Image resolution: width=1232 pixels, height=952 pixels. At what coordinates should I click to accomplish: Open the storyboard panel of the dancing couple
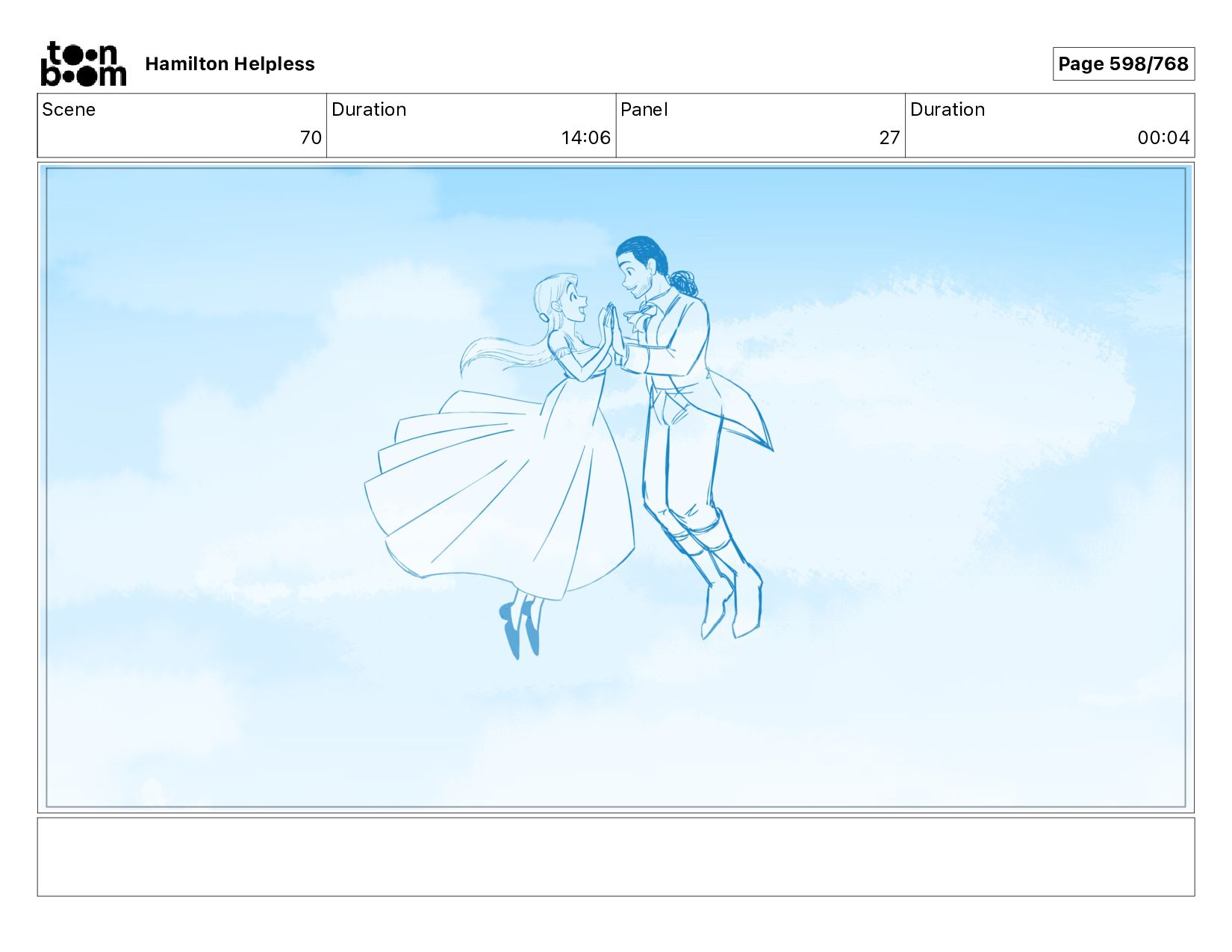(x=616, y=488)
